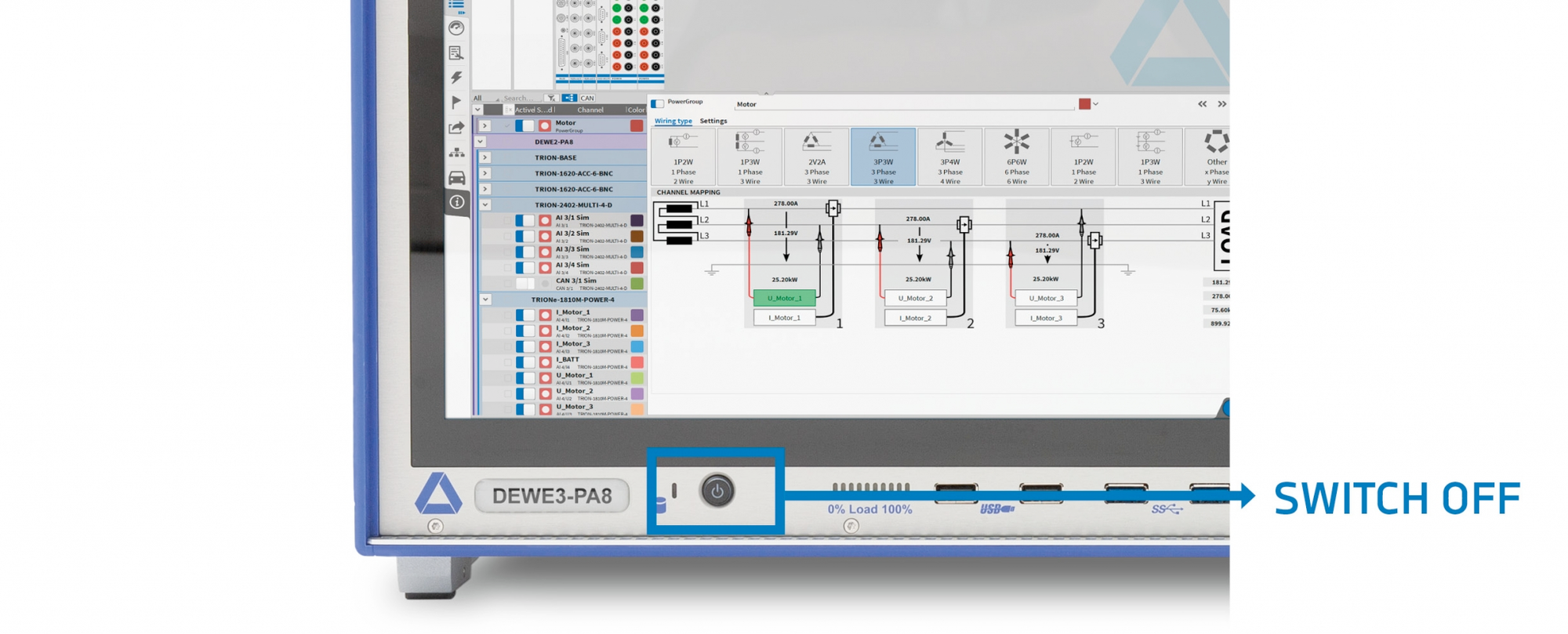Select I_Motor_3 mapping box
This screenshot has width=1568, height=634.
(1046, 317)
